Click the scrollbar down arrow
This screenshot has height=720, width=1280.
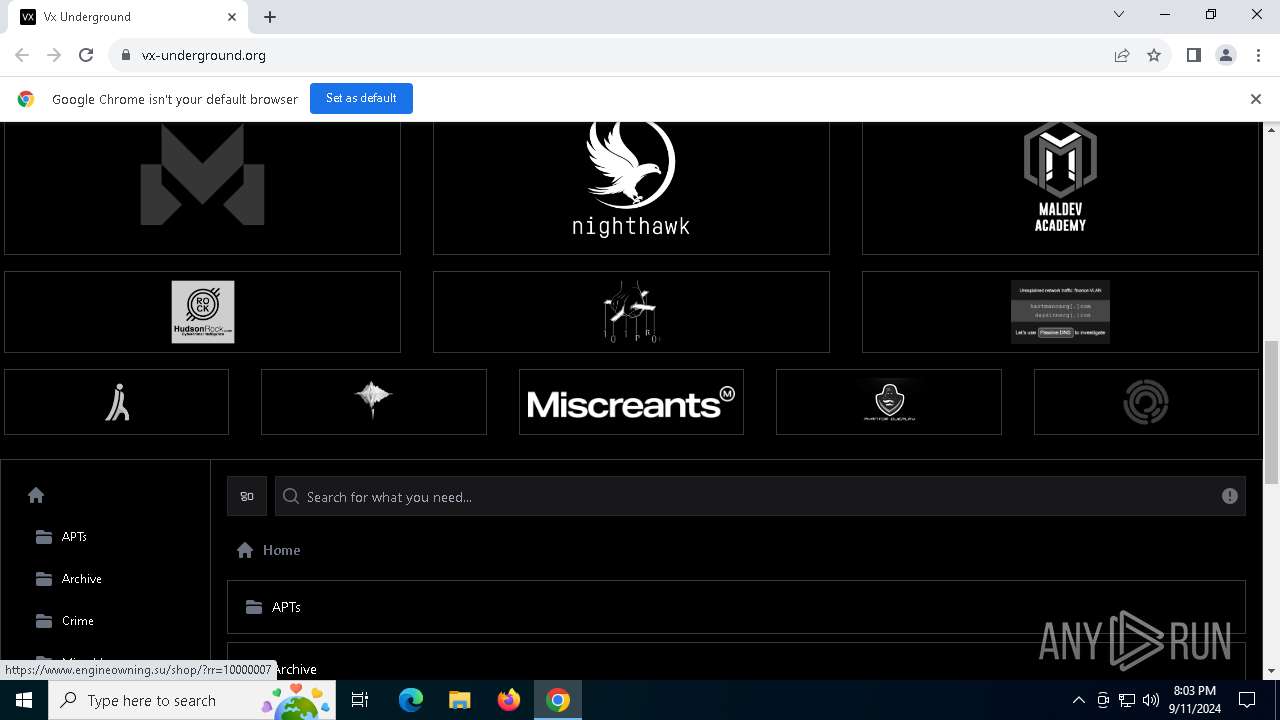point(1272,671)
